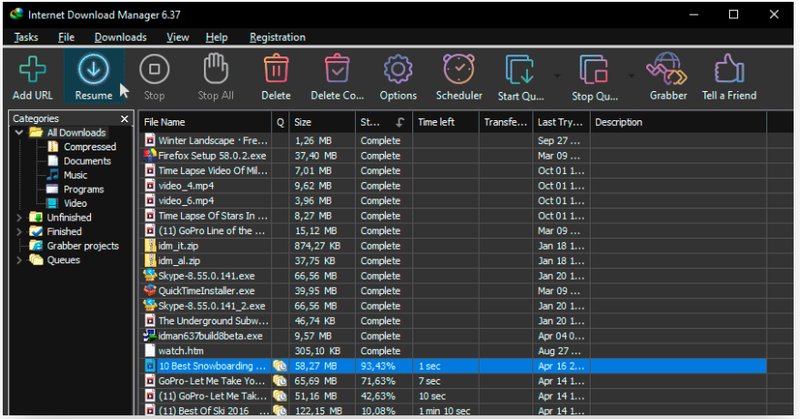This screenshot has height=419, width=800.
Task: Click the Tell a Friend thumbs-up icon
Action: 727,70
